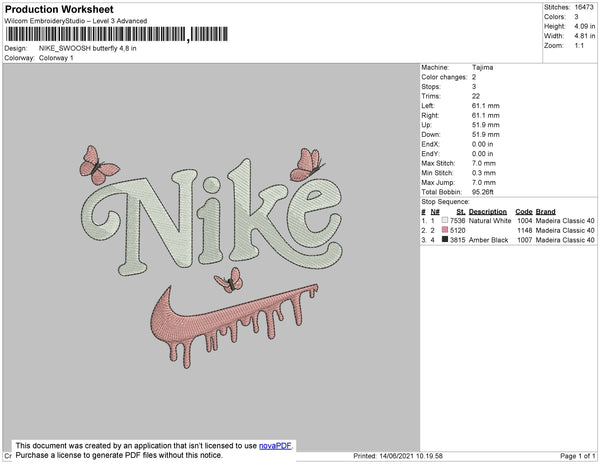
Task: Click the Height value '4.09 in'
Action: tap(585, 26)
